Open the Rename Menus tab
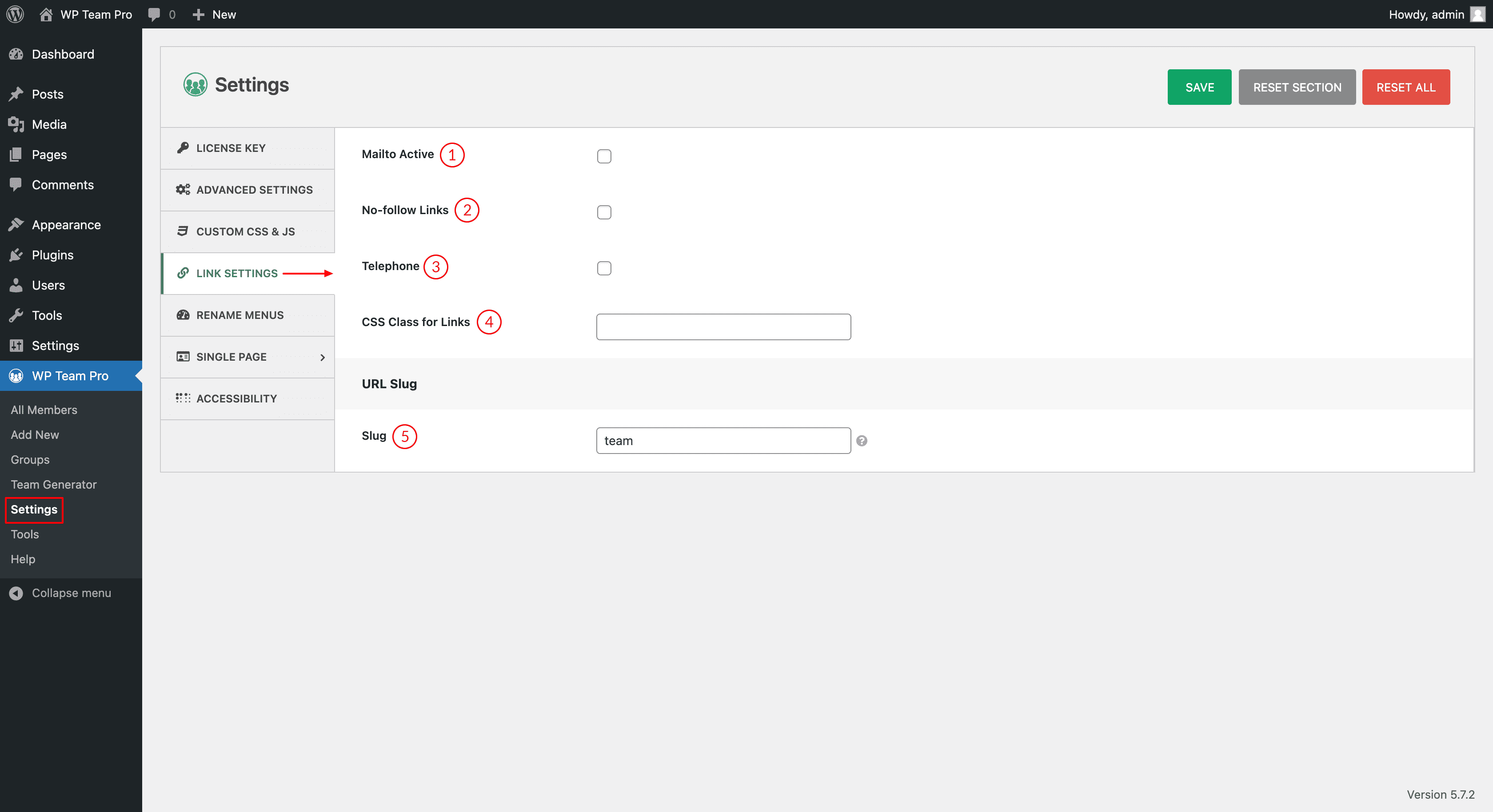The width and height of the screenshot is (1493, 812). [240, 315]
